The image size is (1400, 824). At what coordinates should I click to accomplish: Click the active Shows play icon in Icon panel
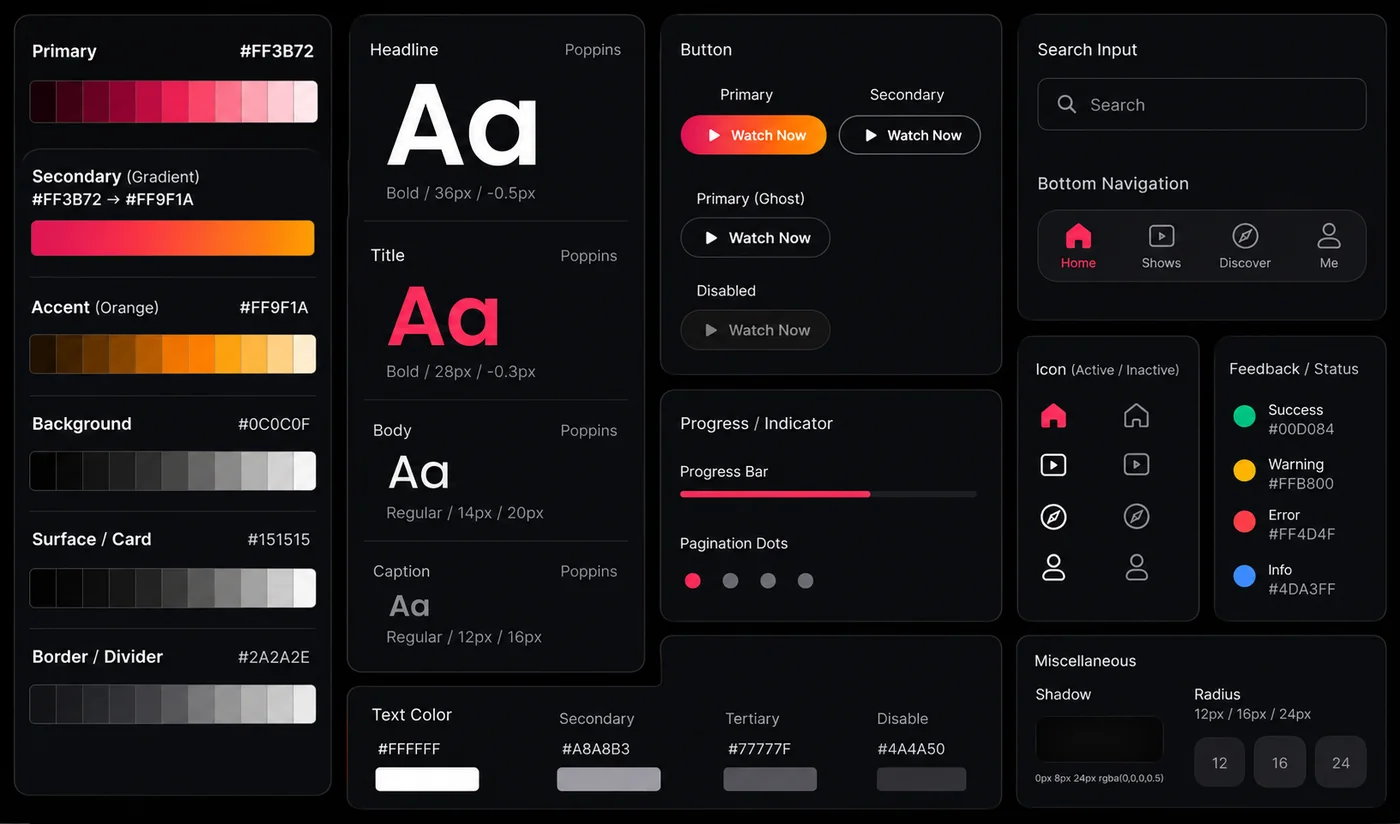click(x=1053, y=465)
